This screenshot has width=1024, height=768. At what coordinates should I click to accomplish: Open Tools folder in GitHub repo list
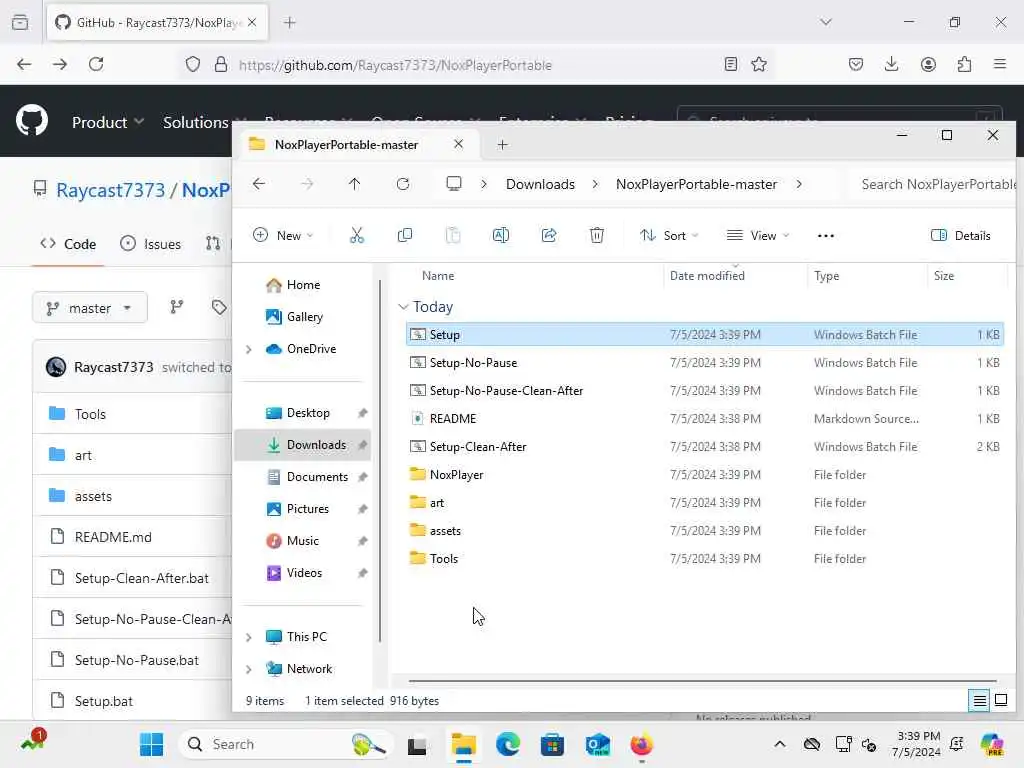click(90, 414)
